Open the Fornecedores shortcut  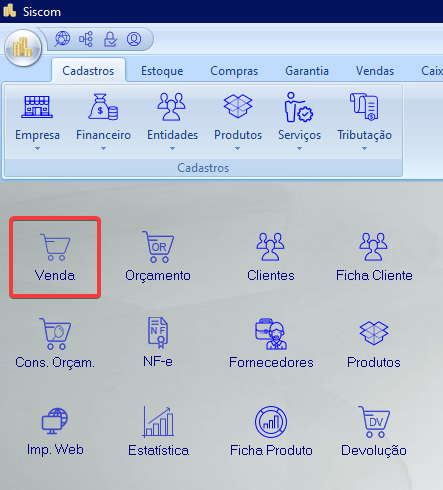[271, 343]
